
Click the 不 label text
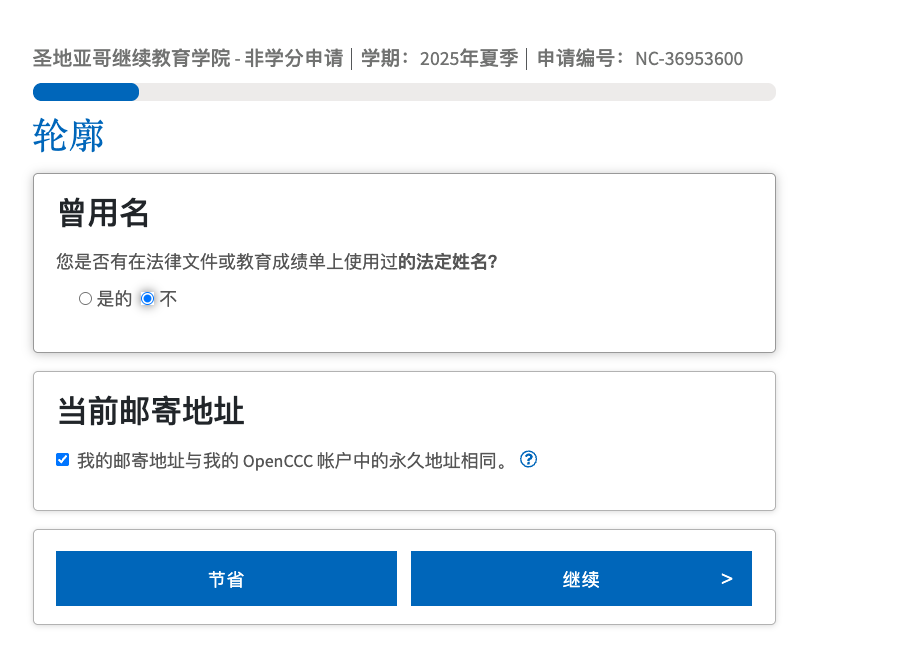[168, 299]
